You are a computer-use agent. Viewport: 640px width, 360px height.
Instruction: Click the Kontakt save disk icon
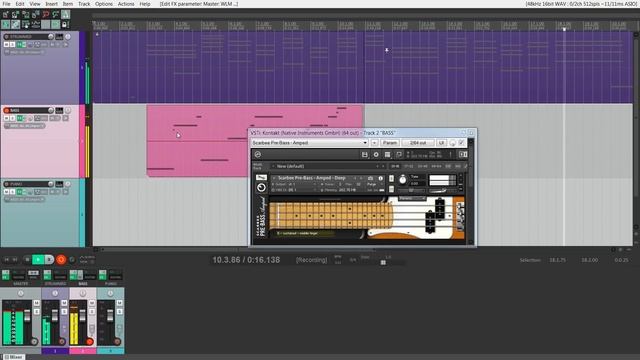click(364, 155)
